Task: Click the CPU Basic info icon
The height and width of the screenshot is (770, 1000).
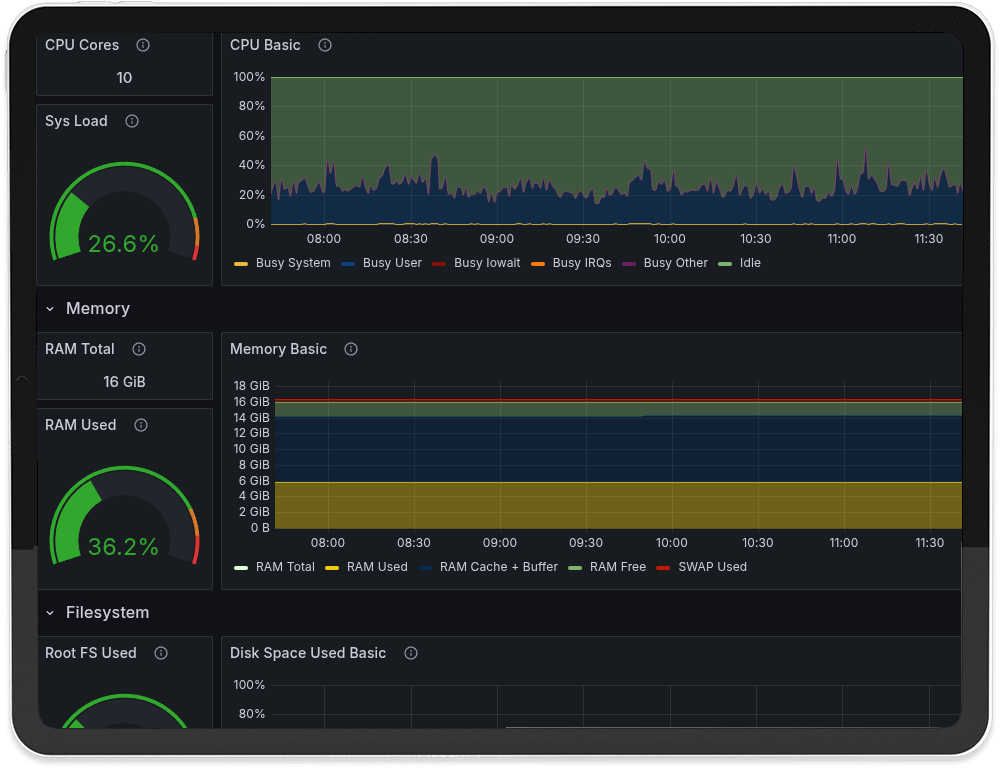Action: tap(325, 45)
